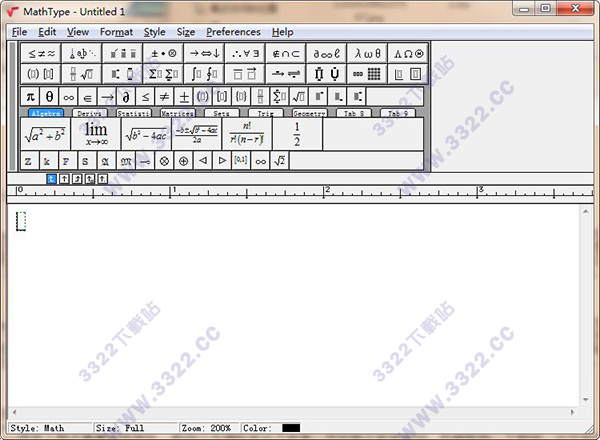Image resolution: width=600 pixels, height=440 pixels.
Task: Insert the square root of 2 expression
Action: (x=280, y=161)
